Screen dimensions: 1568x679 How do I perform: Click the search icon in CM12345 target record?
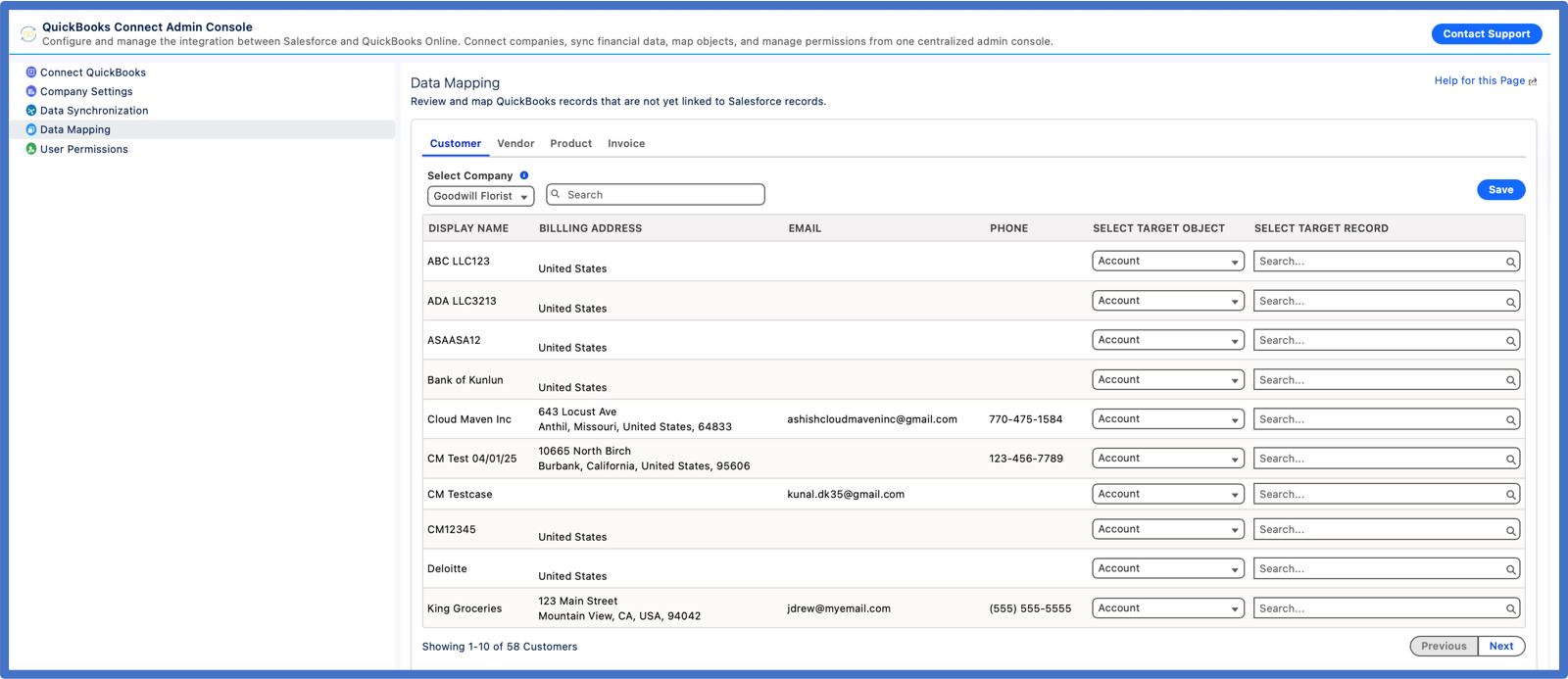1511,530
